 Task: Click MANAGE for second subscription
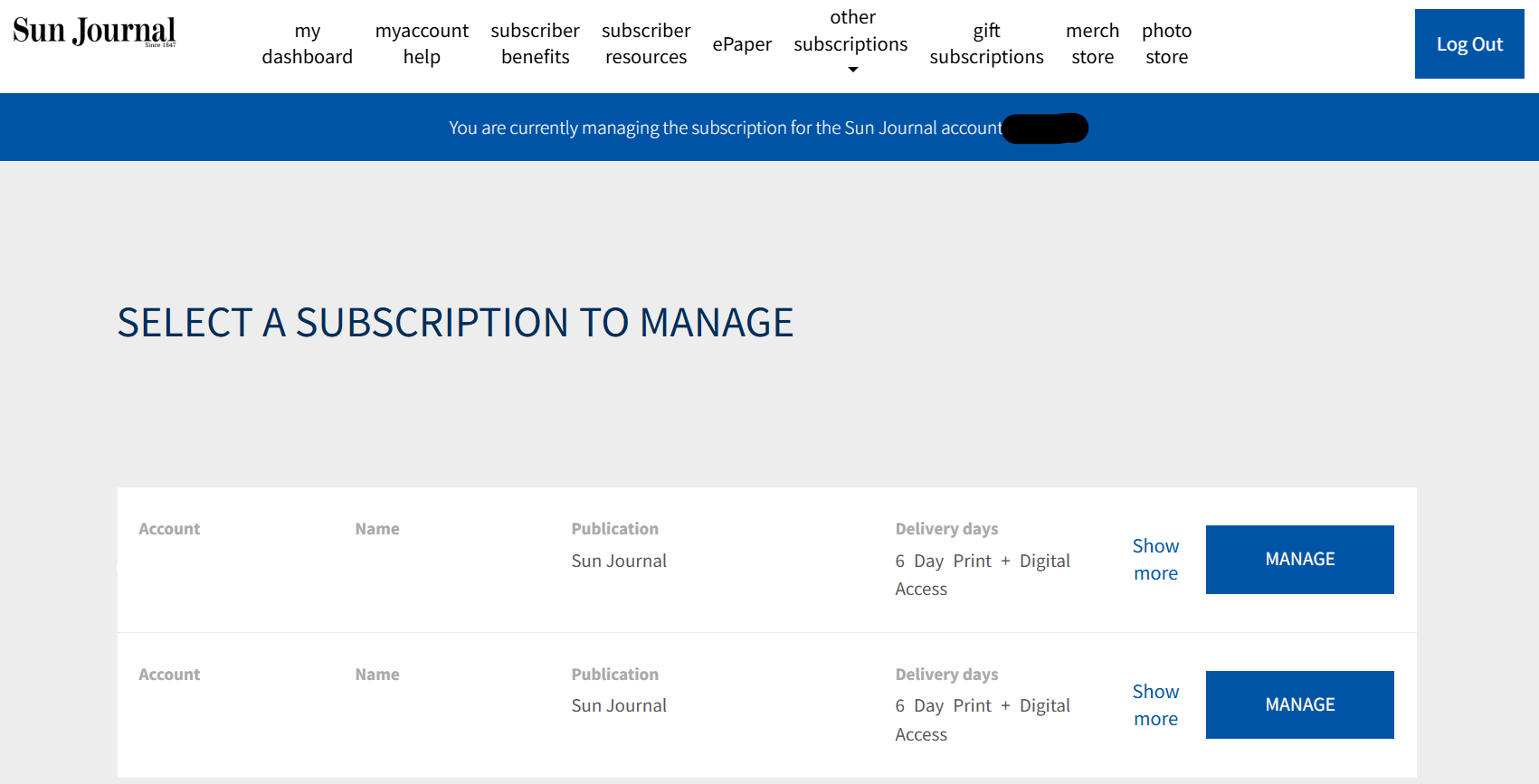coord(1300,704)
